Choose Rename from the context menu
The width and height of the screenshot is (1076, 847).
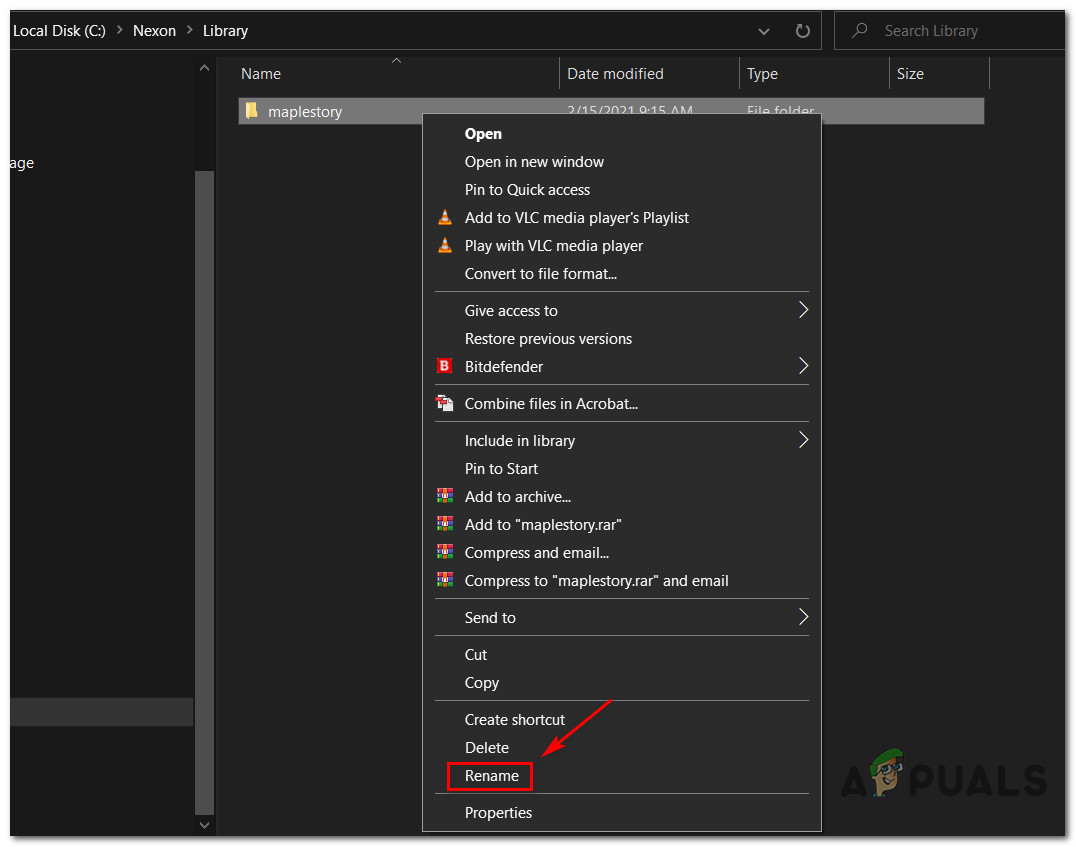point(491,776)
